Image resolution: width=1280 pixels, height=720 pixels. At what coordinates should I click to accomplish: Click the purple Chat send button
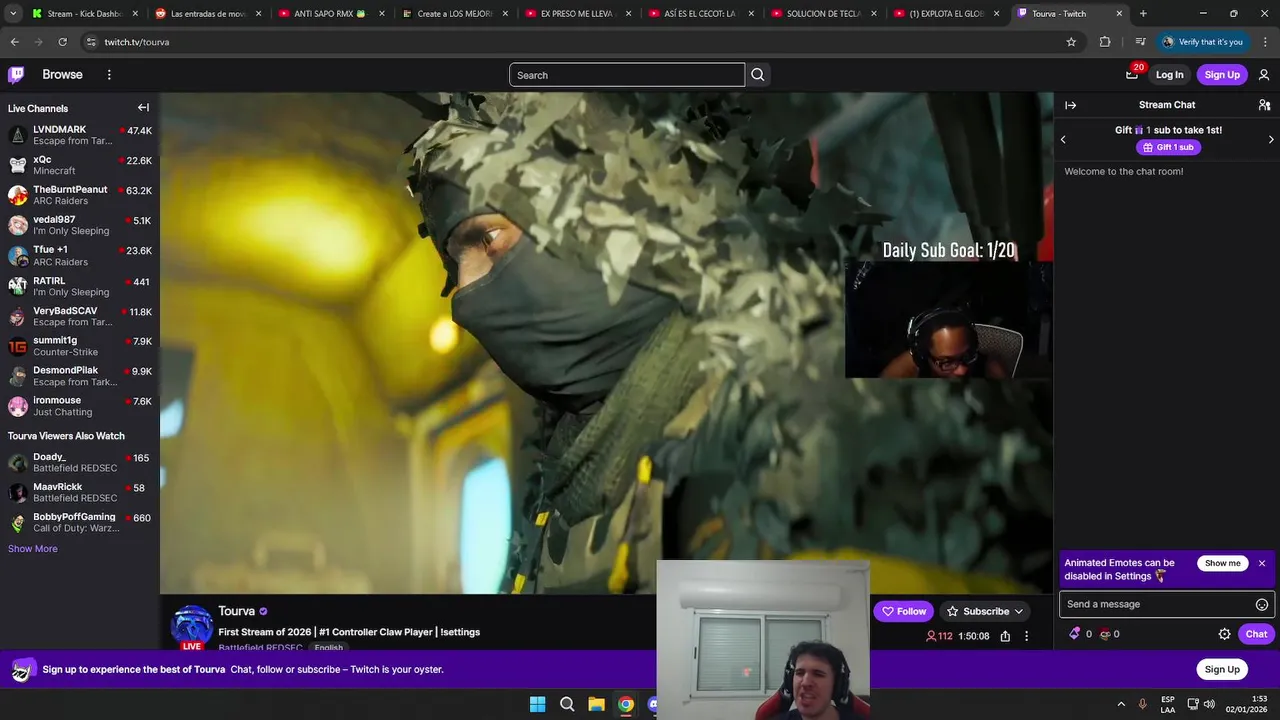click(x=1256, y=634)
